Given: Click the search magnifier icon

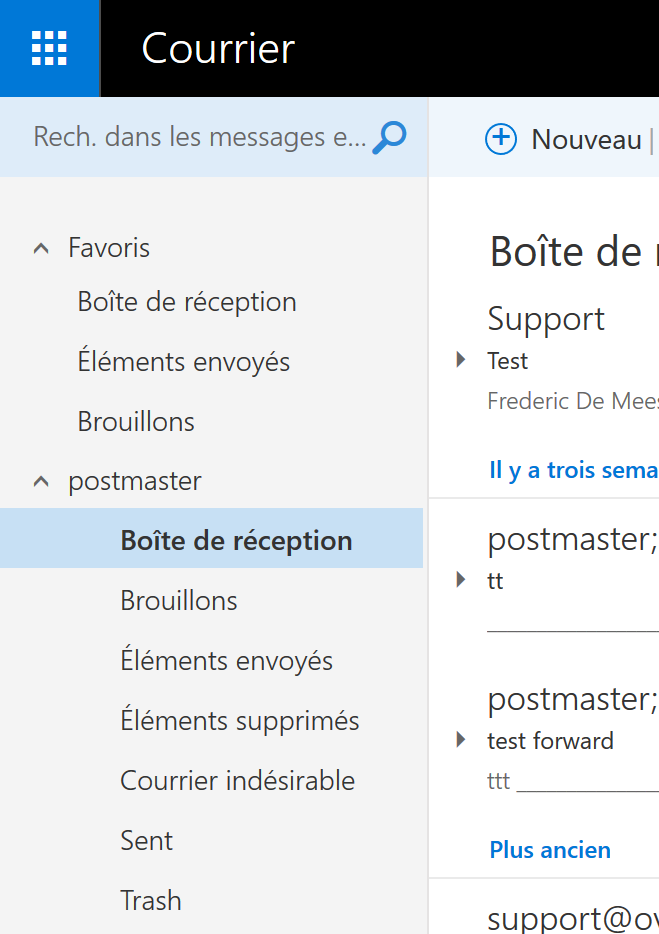Looking at the screenshot, I should [389, 137].
